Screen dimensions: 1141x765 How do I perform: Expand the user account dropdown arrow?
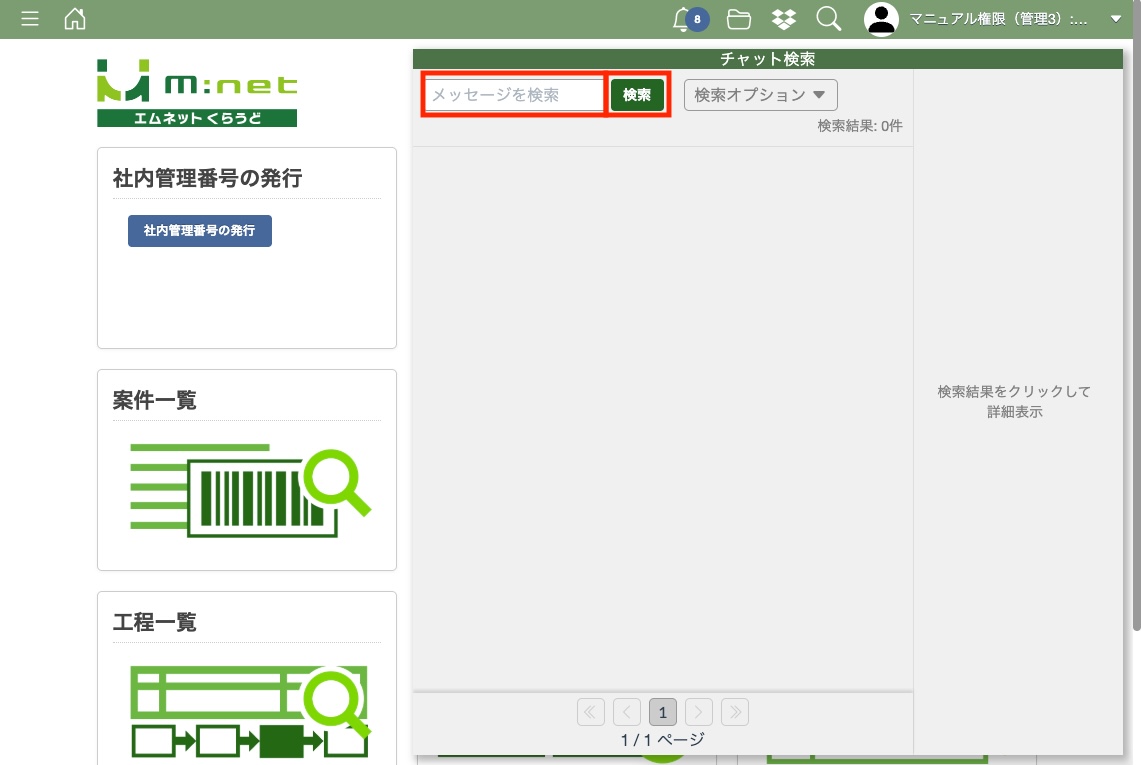click(x=1116, y=19)
